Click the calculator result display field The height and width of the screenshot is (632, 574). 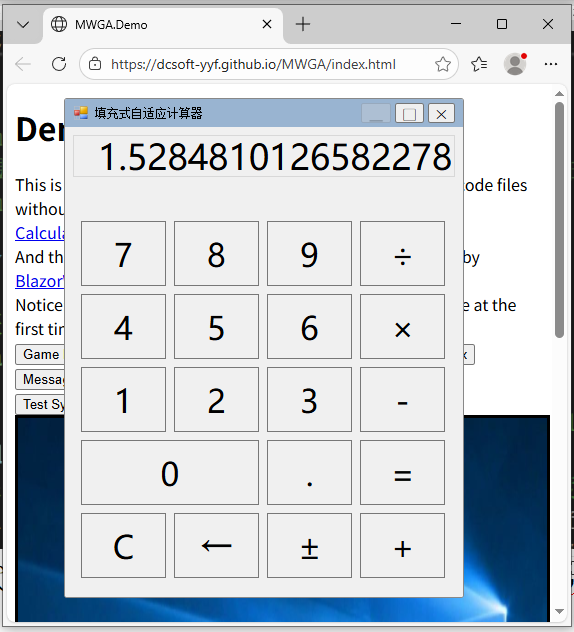click(264, 156)
